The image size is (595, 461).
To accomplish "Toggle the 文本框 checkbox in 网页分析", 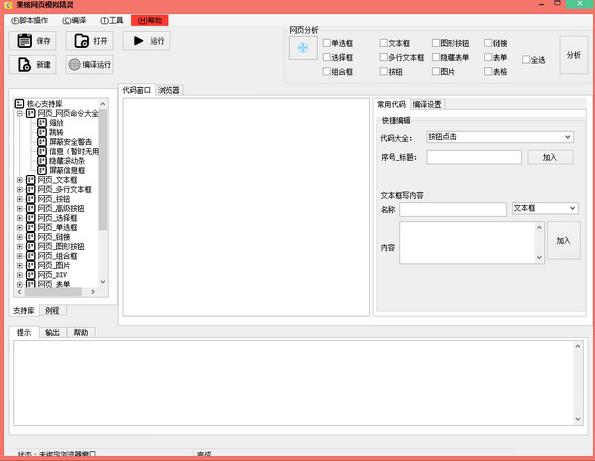I will pos(383,43).
